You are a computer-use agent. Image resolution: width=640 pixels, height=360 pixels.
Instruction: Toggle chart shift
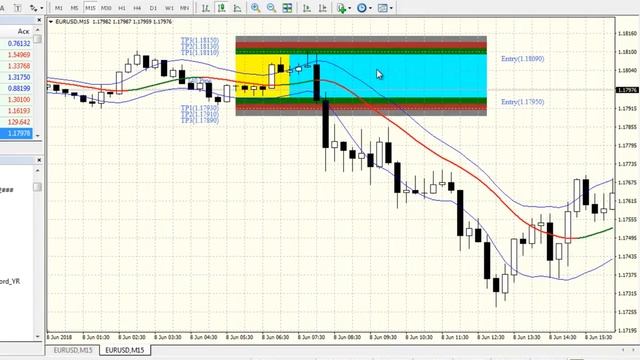(323, 8)
